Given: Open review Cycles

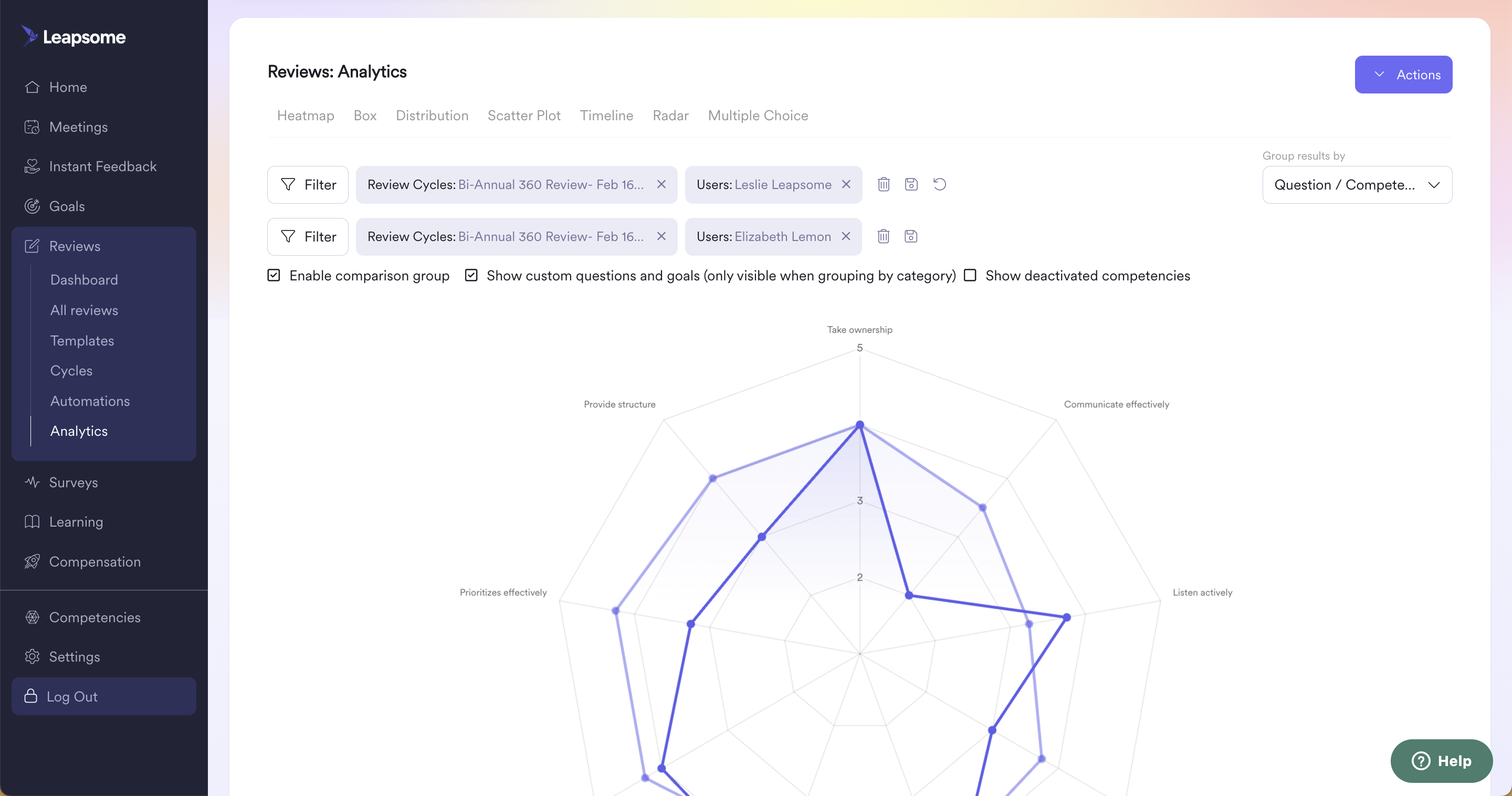Looking at the screenshot, I should (x=71, y=370).
